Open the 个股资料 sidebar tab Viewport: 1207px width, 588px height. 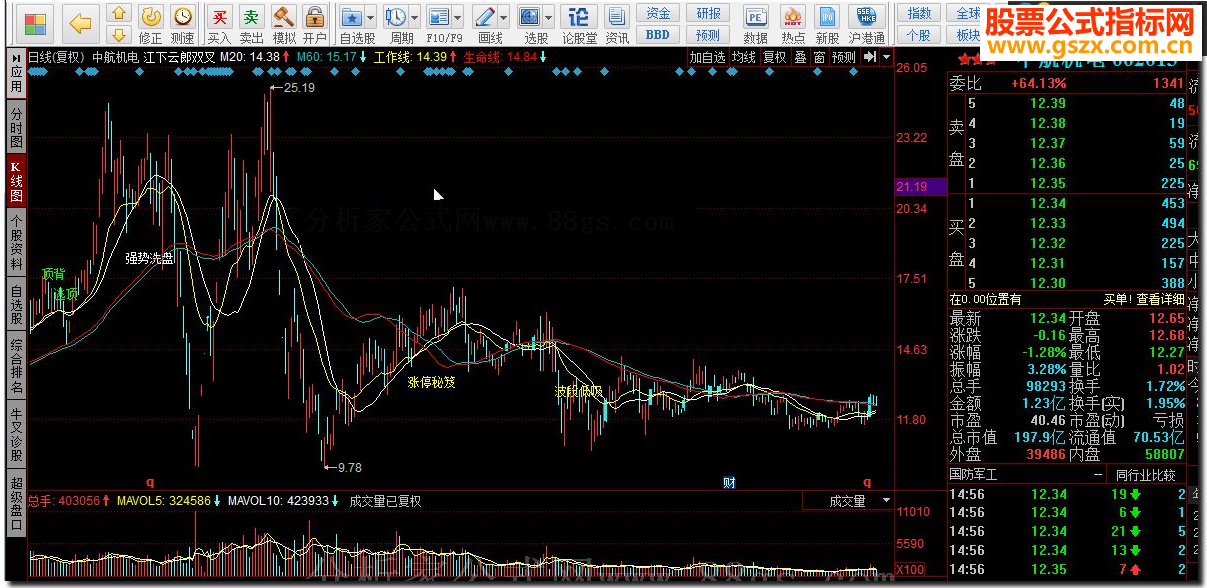pyautogui.click(x=15, y=241)
